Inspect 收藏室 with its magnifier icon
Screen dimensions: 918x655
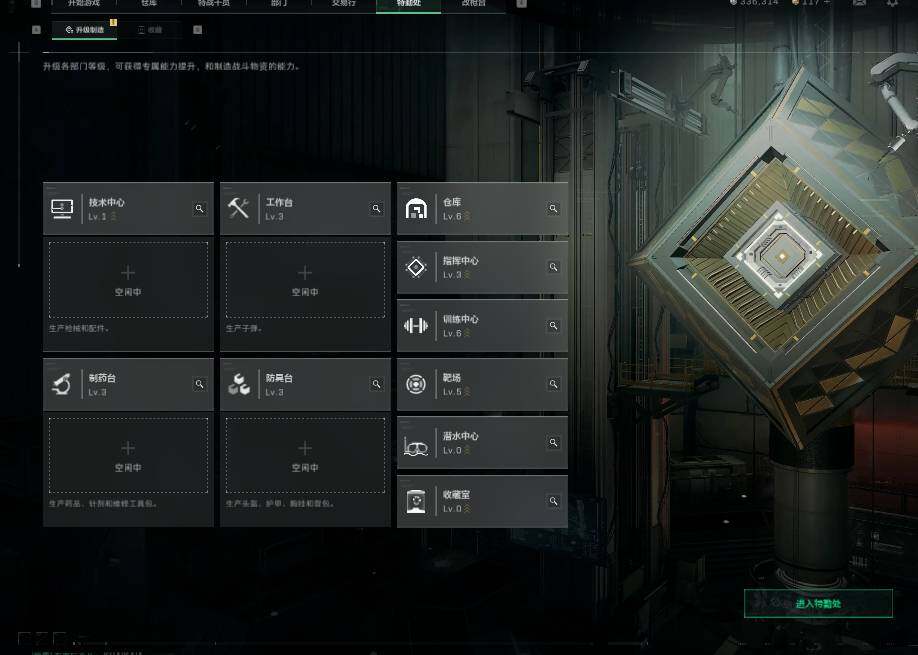553,501
